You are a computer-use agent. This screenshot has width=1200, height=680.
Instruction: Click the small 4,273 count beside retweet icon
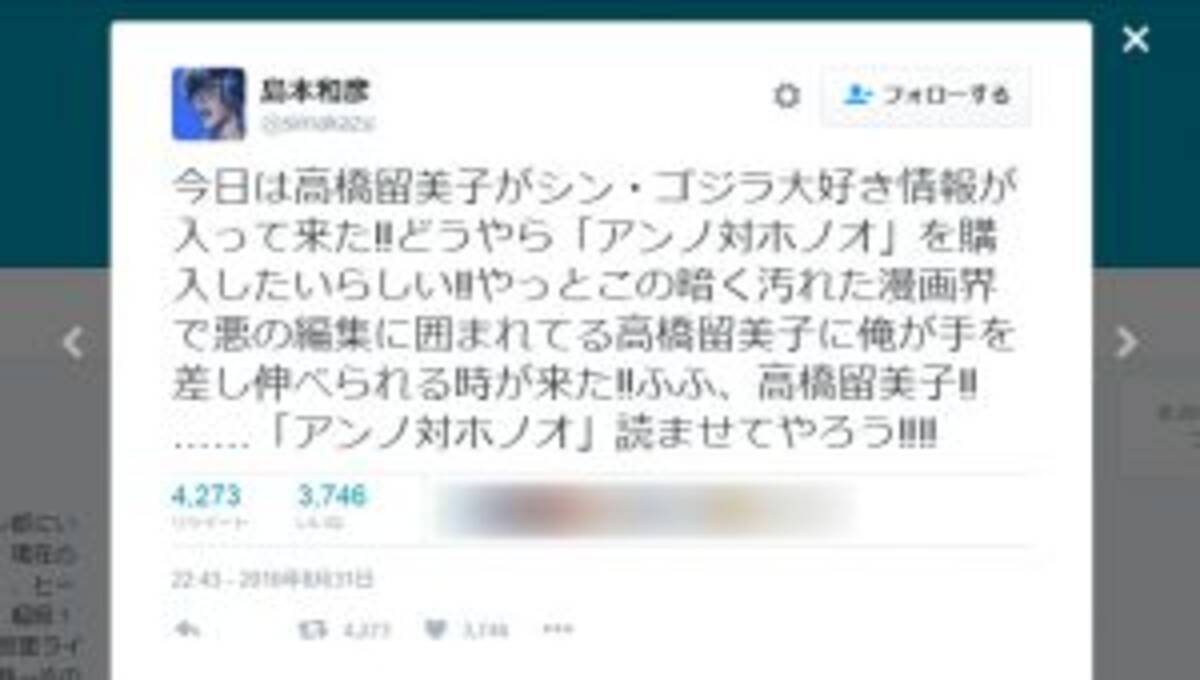click(366, 631)
